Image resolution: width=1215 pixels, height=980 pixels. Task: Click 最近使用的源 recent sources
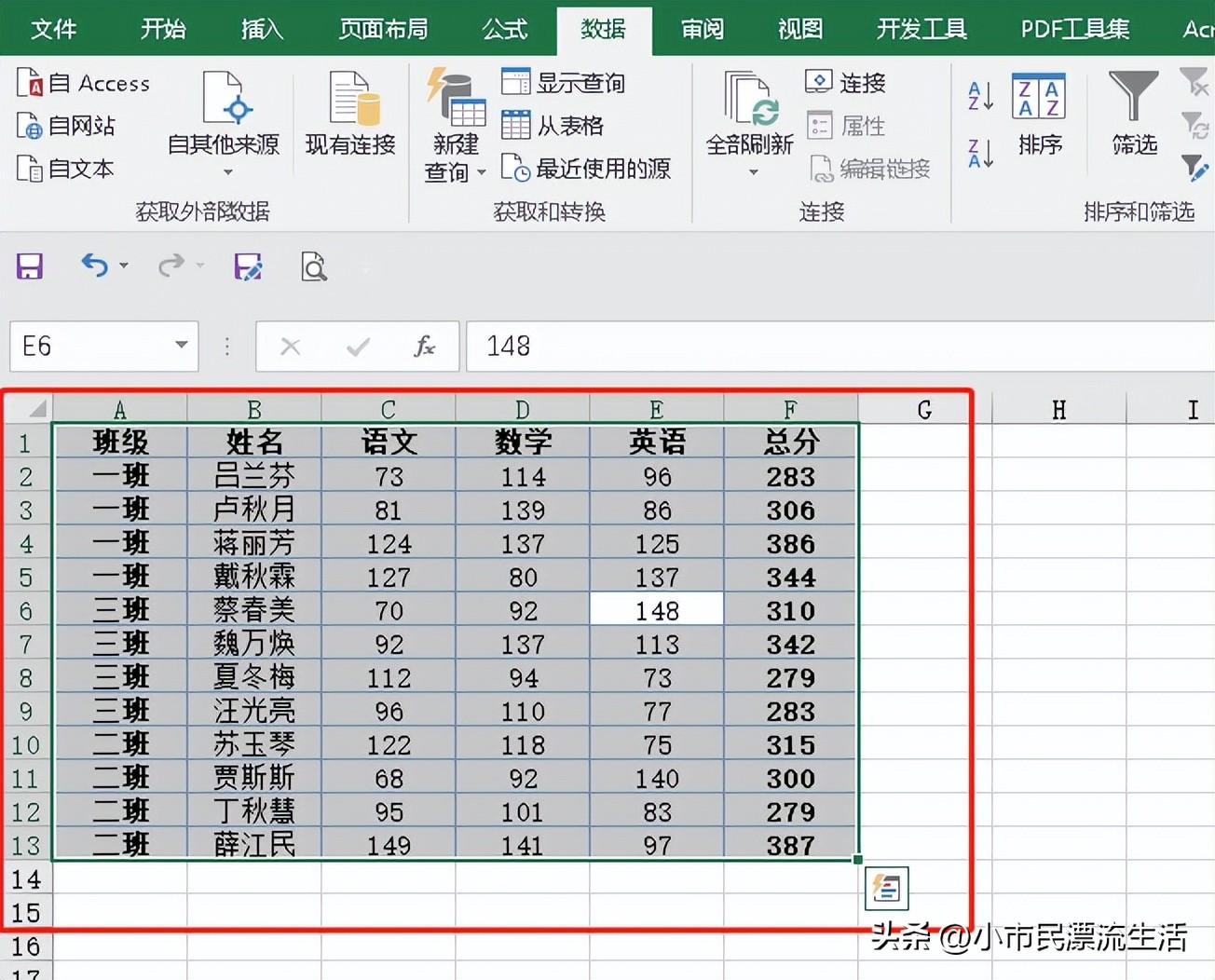(x=586, y=169)
